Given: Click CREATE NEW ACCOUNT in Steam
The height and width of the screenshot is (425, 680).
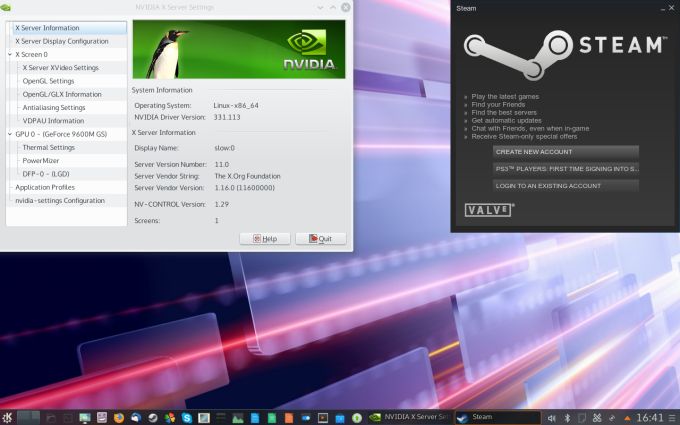Looking at the screenshot, I should [x=566, y=152].
